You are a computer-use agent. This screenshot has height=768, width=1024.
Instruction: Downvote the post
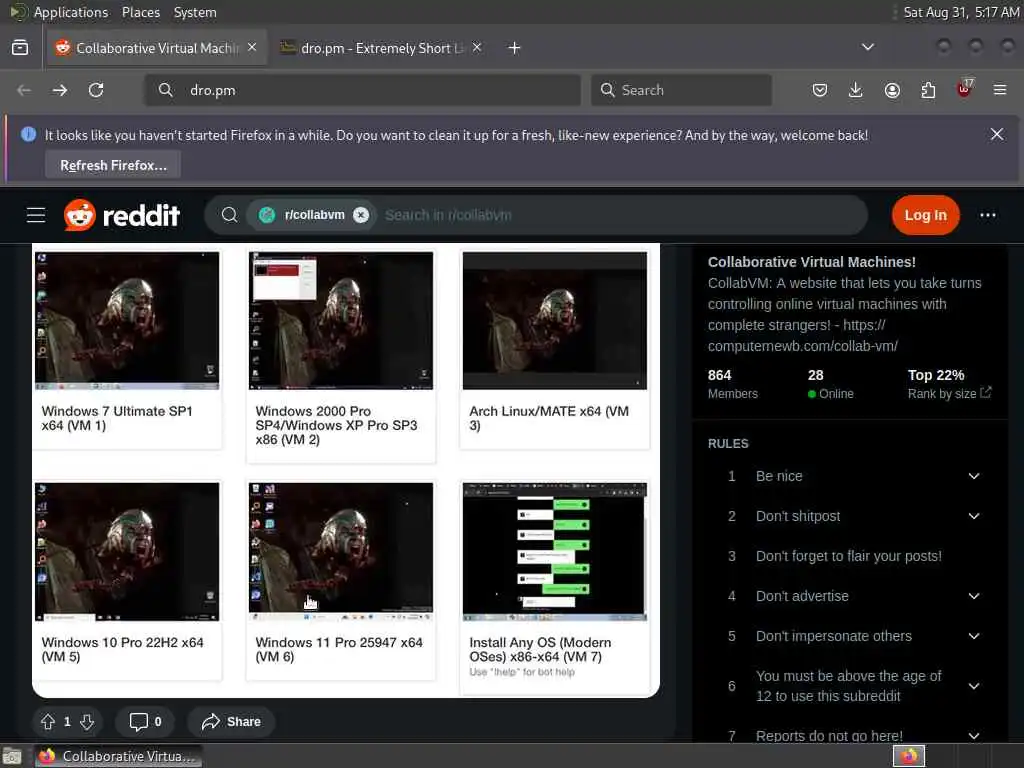tap(87, 722)
